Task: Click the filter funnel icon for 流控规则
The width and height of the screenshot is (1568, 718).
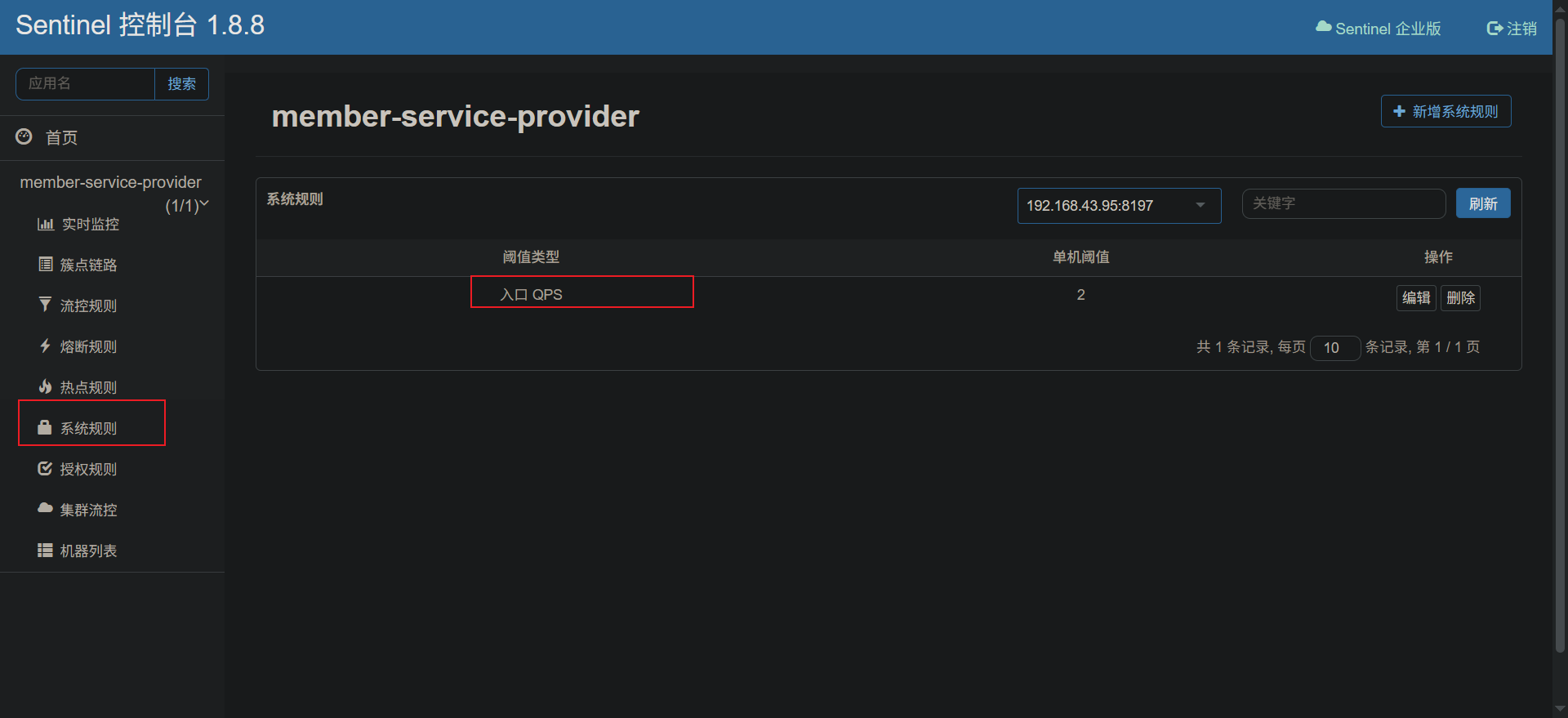Action: [46, 305]
